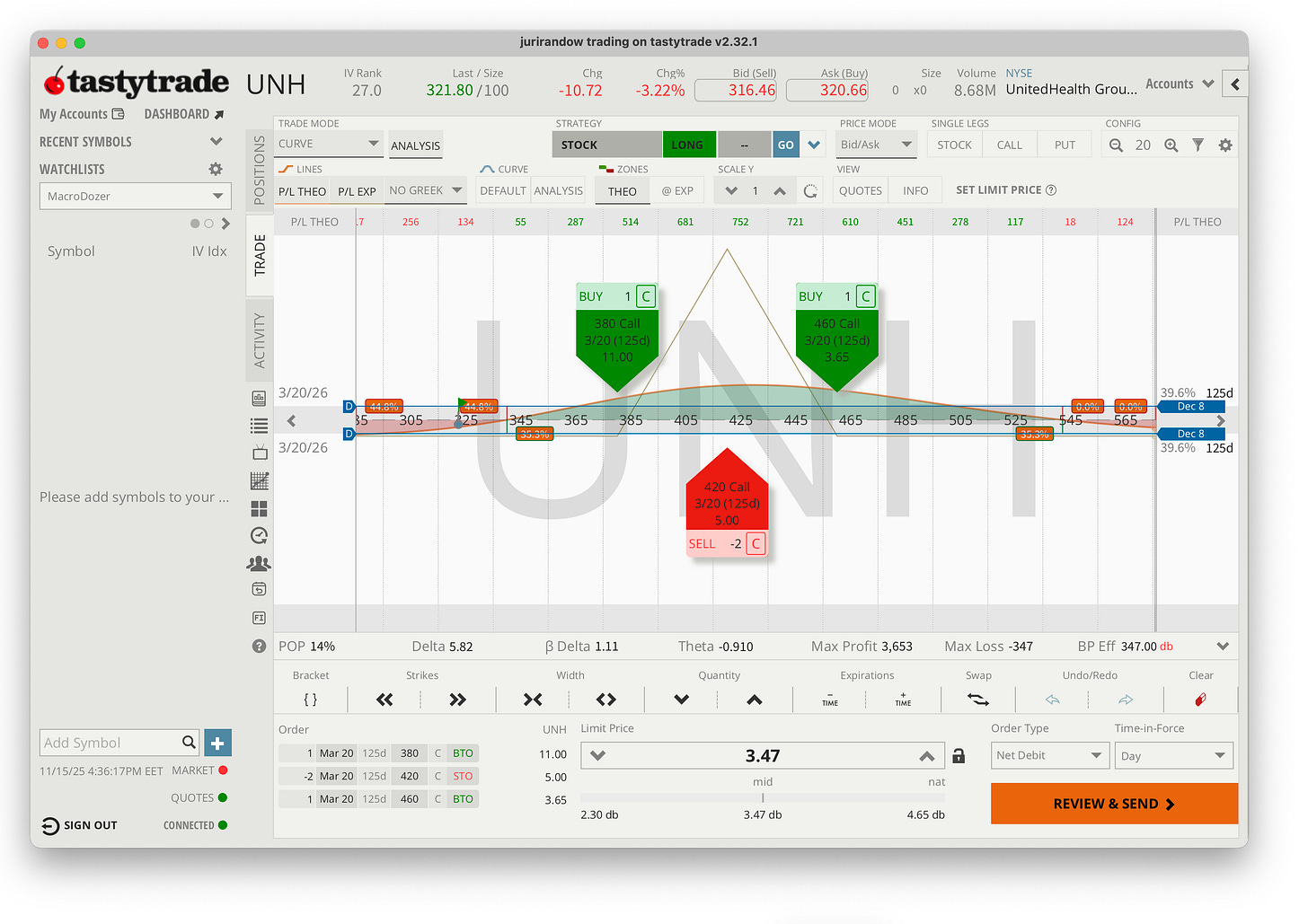Open the Day time-in-force dropdown
The image size is (1308, 924).
(1174, 755)
